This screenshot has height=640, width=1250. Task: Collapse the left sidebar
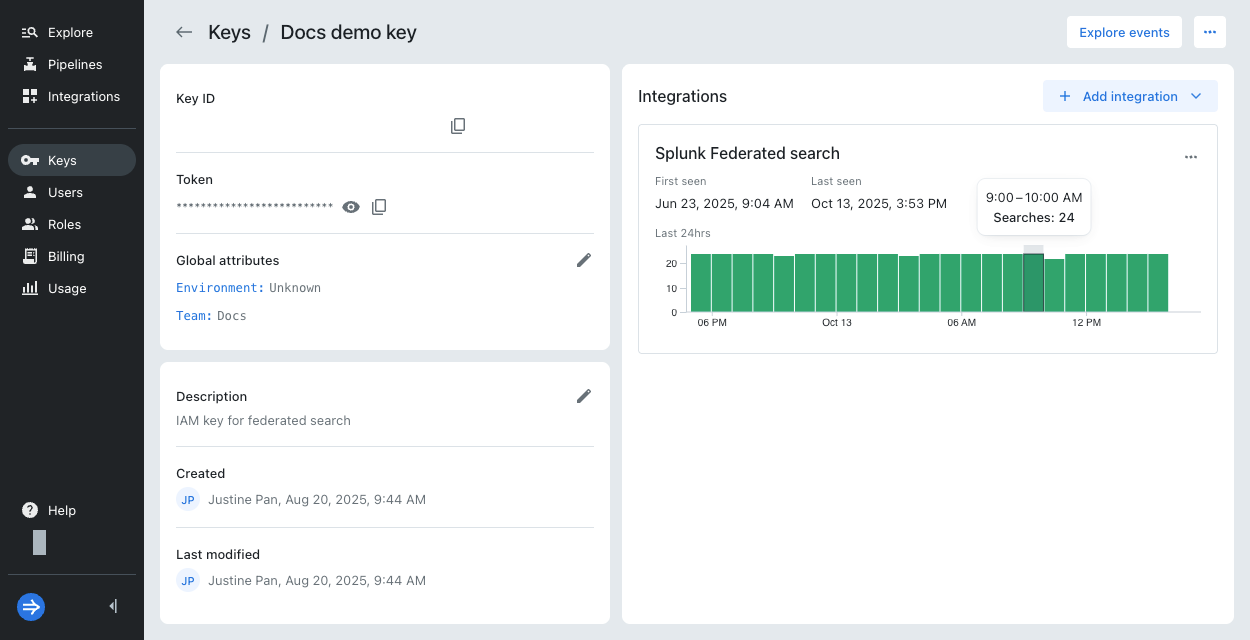[112, 605]
